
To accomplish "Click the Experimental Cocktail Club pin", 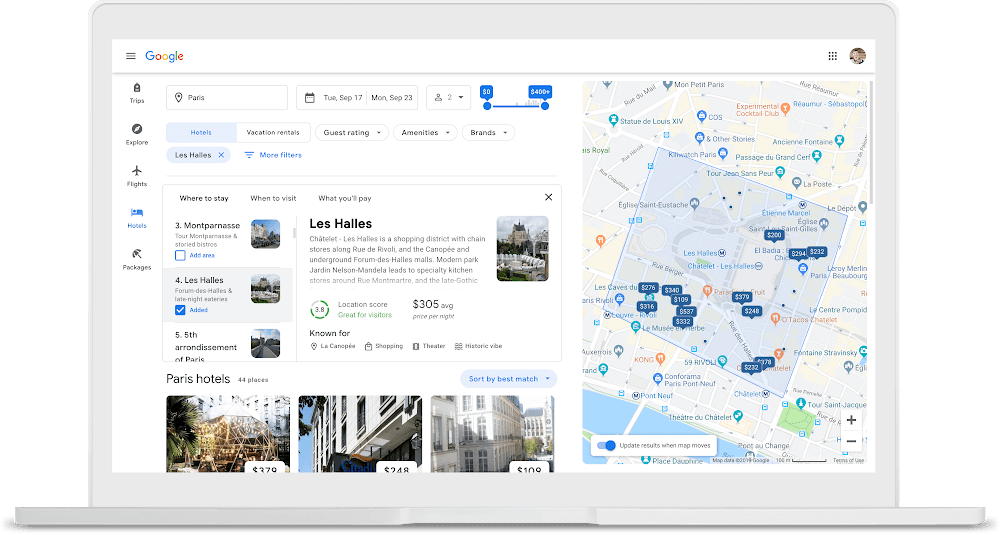I will tap(785, 108).
